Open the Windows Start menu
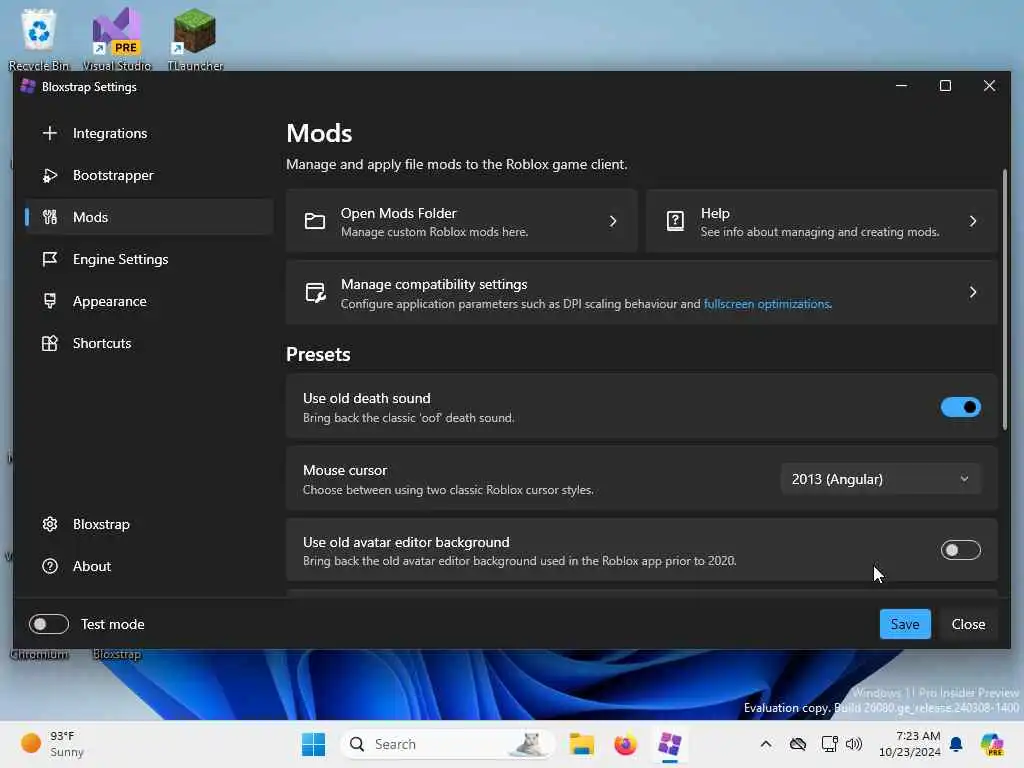This screenshot has width=1024, height=768. pos(313,744)
